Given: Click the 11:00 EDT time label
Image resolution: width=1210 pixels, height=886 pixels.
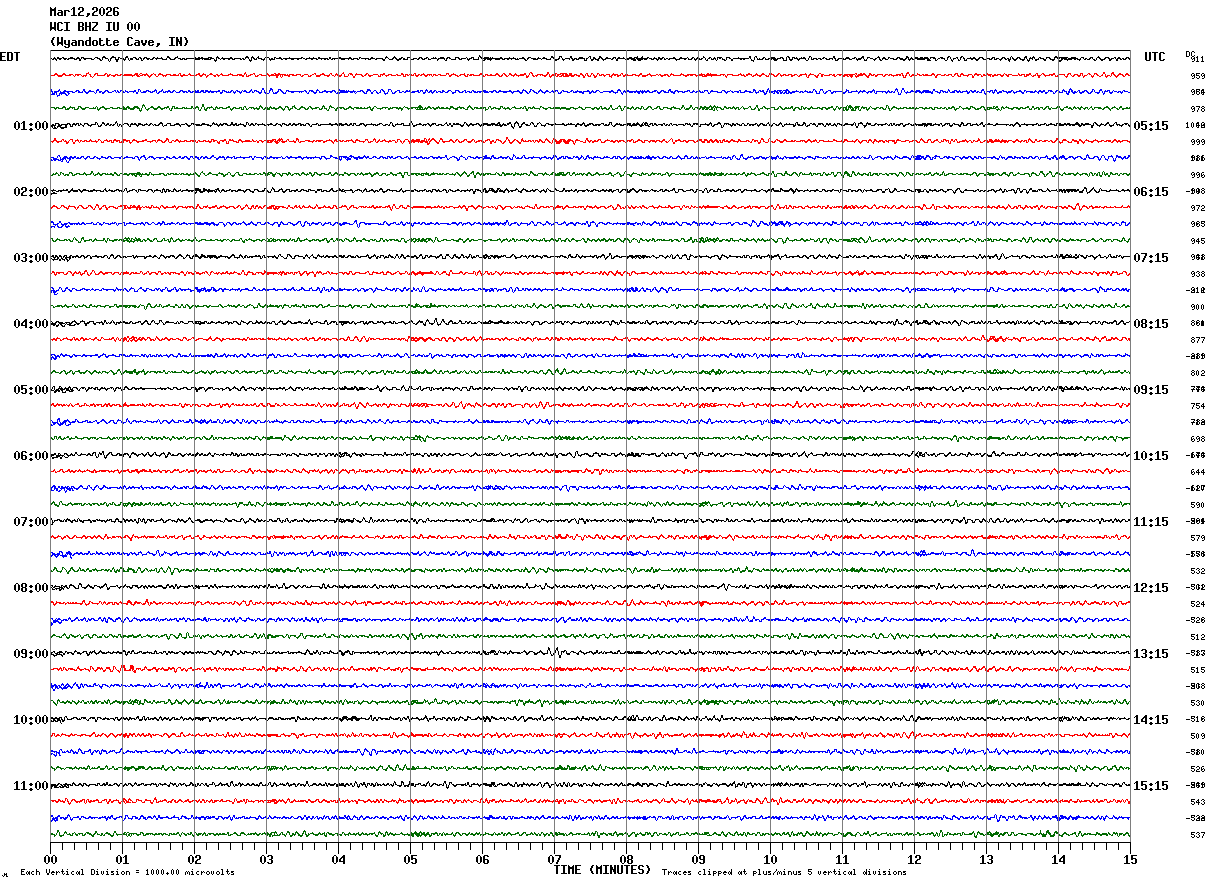Looking at the screenshot, I should (x=30, y=786).
